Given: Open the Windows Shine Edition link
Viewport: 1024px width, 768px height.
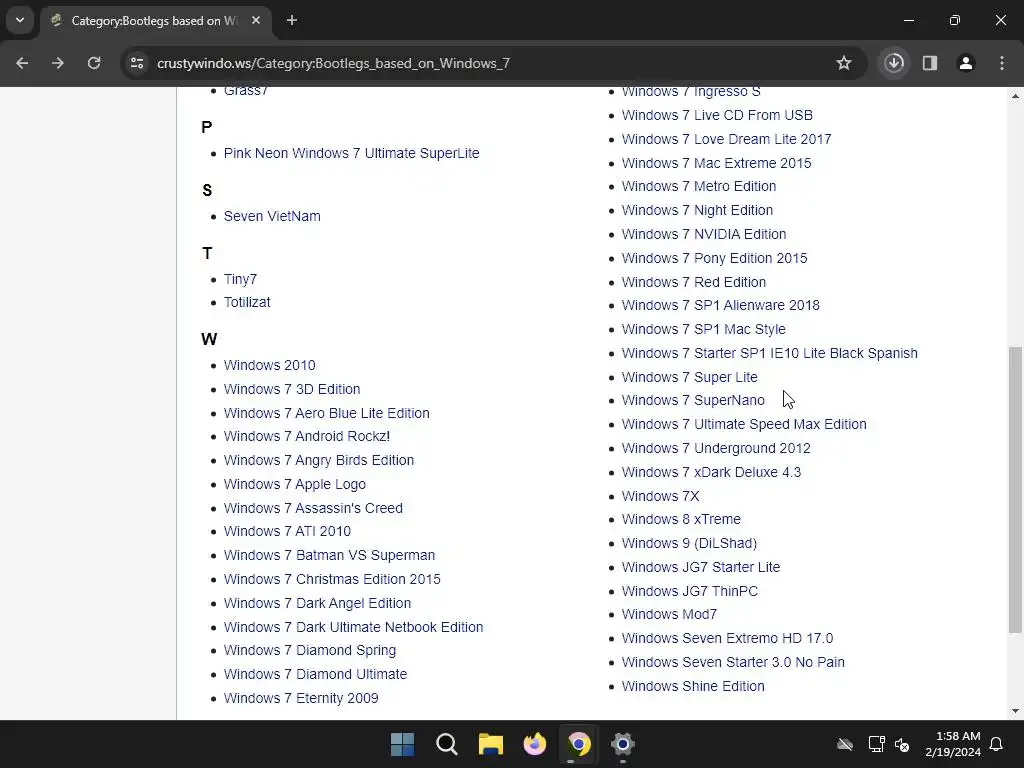Looking at the screenshot, I should (693, 686).
